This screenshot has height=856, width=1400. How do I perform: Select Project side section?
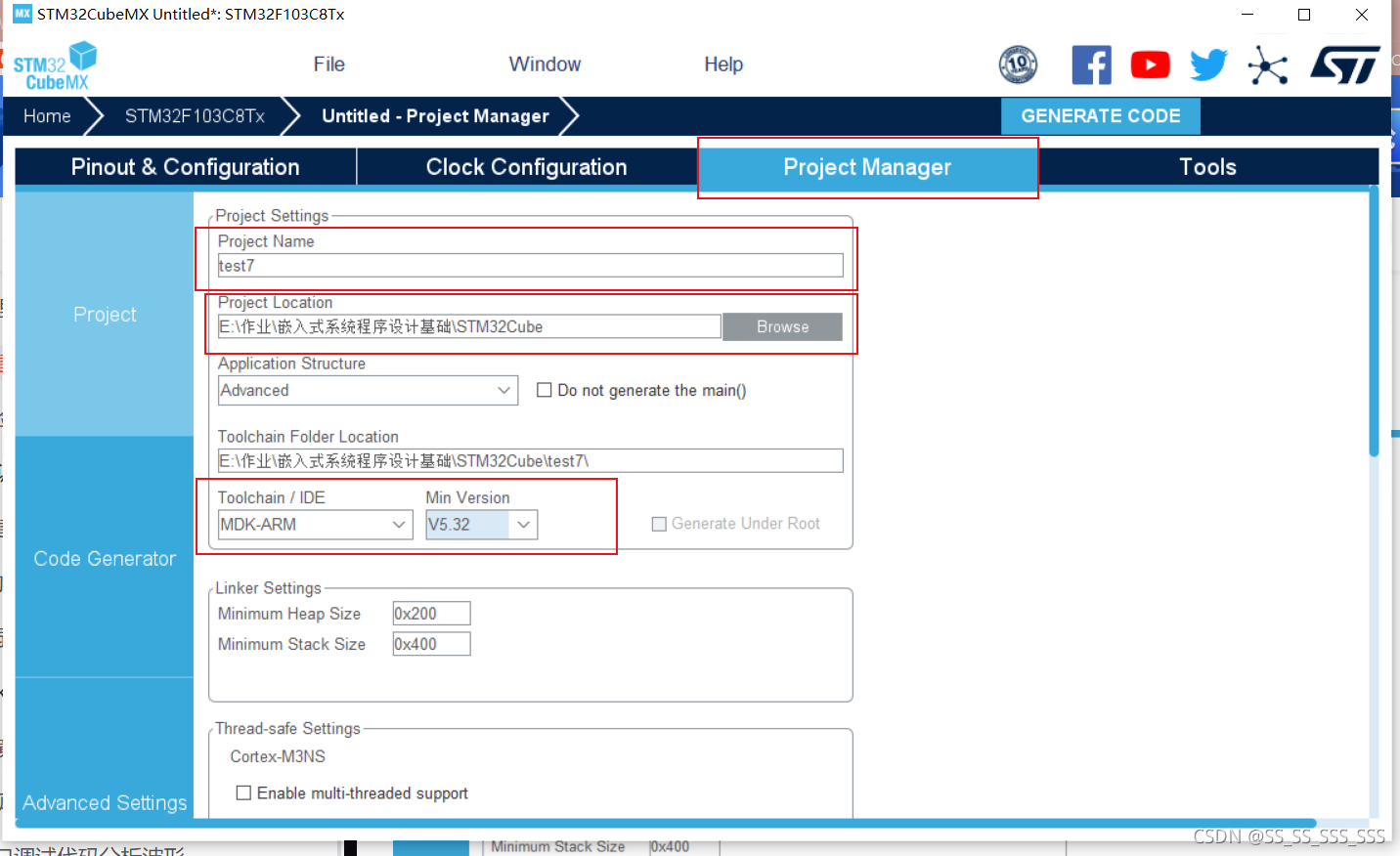click(105, 315)
